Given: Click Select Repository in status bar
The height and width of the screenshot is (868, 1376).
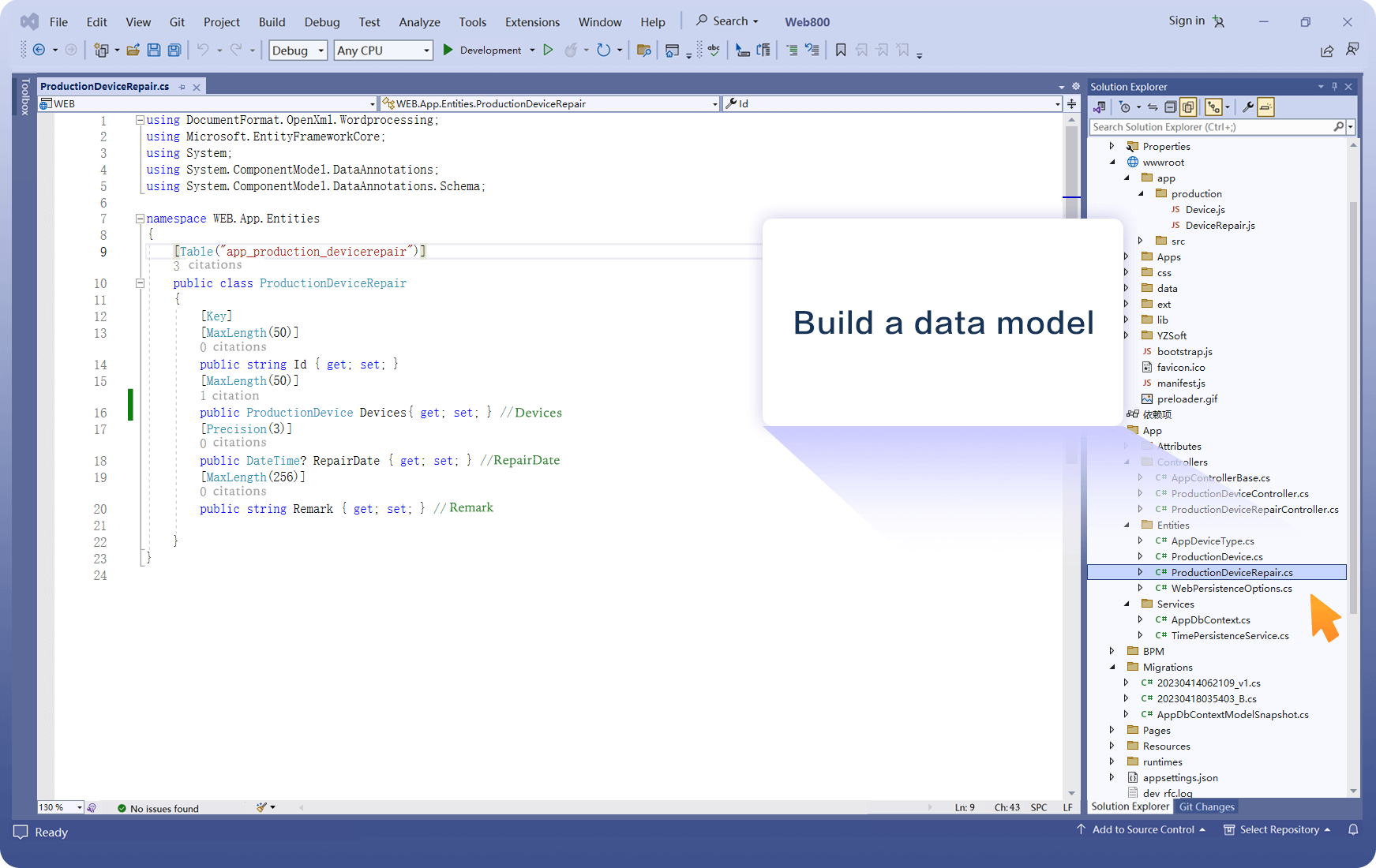Looking at the screenshot, I should 1279,829.
